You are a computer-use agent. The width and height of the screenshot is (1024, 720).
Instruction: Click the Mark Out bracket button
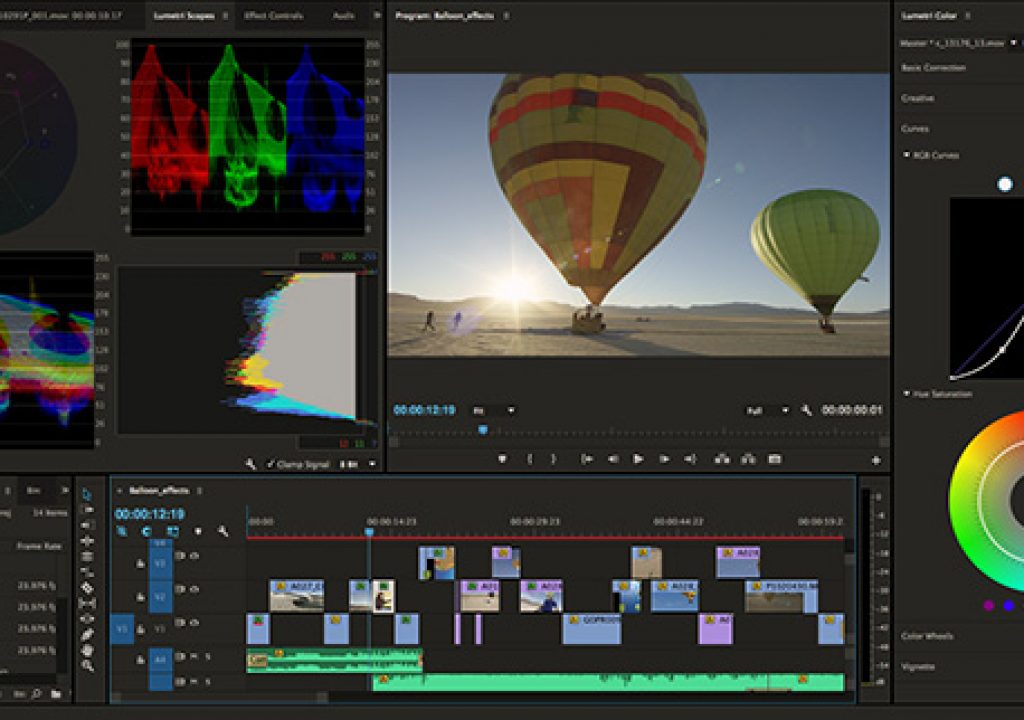553,459
